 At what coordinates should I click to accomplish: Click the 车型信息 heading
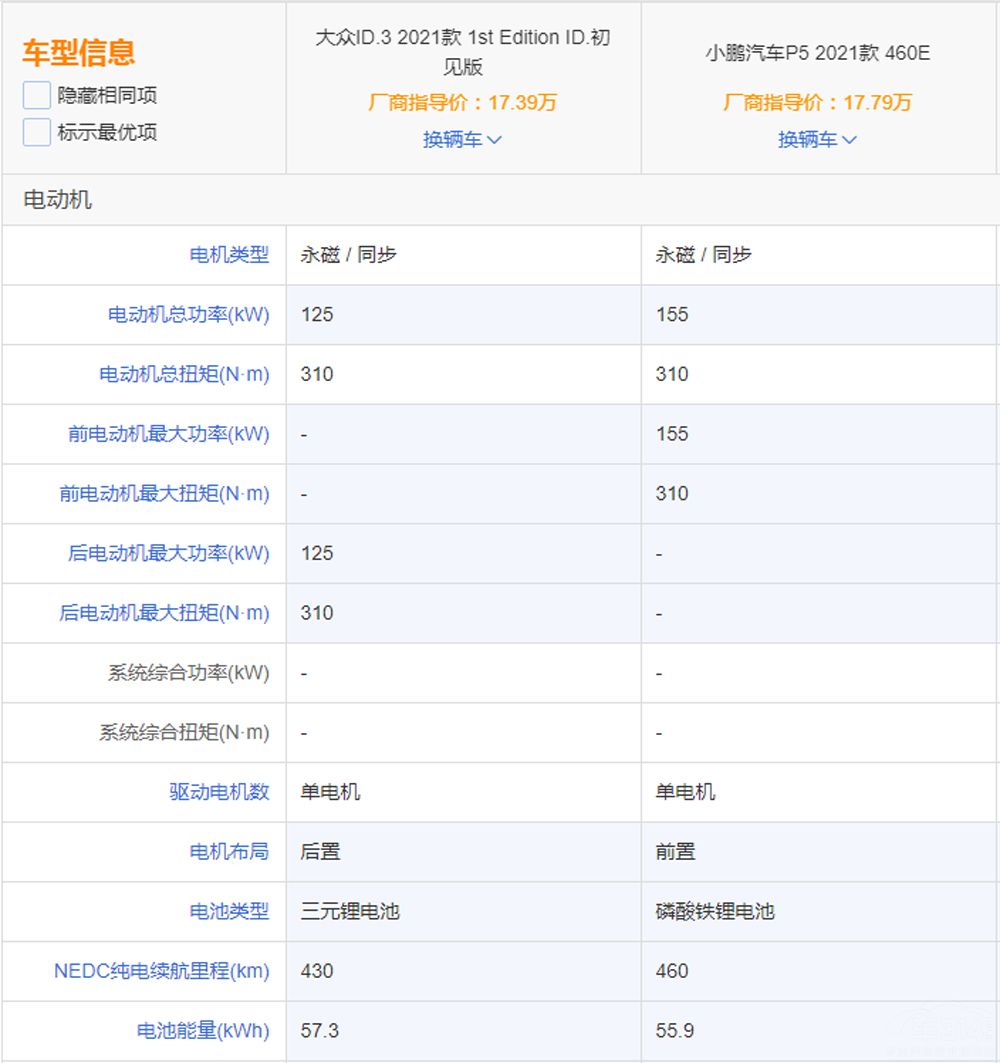point(78,52)
